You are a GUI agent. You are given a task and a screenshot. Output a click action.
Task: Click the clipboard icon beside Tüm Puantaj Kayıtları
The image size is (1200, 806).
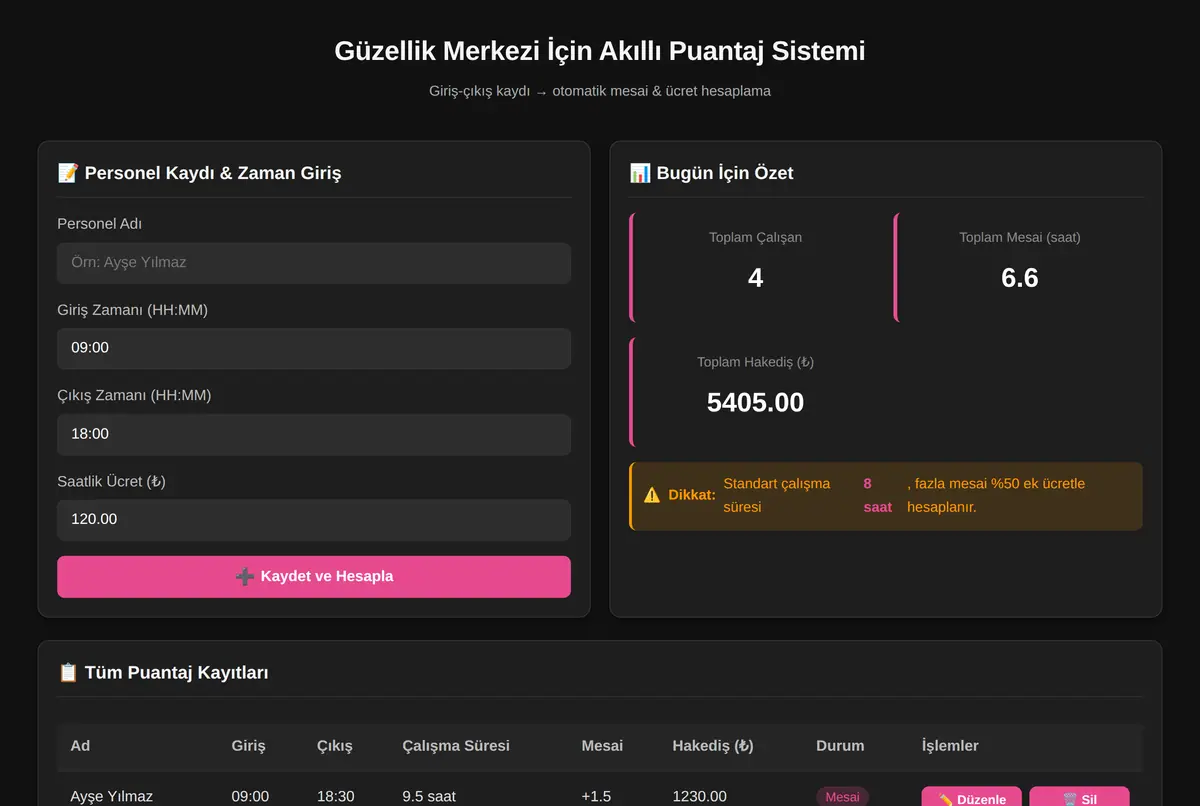[68, 673]
